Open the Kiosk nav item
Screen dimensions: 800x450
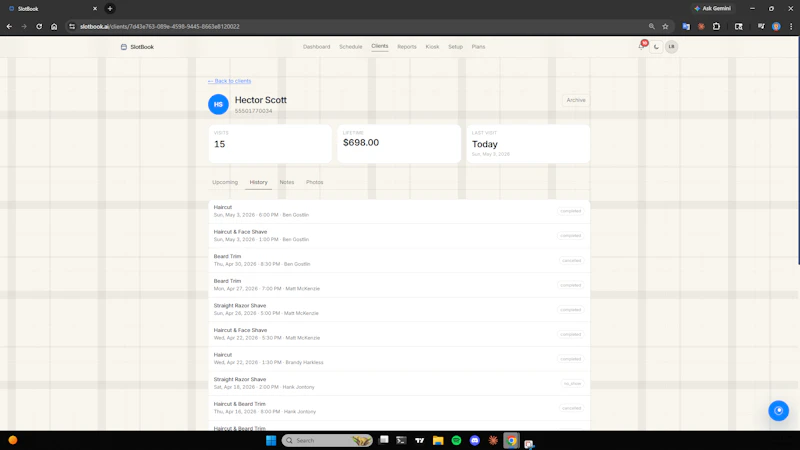click(x=432, y=47)
